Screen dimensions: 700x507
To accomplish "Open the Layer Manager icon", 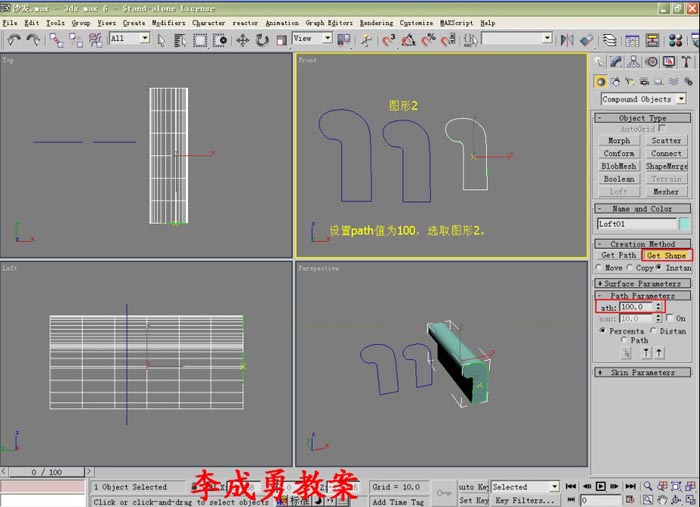I will [609, 41].
